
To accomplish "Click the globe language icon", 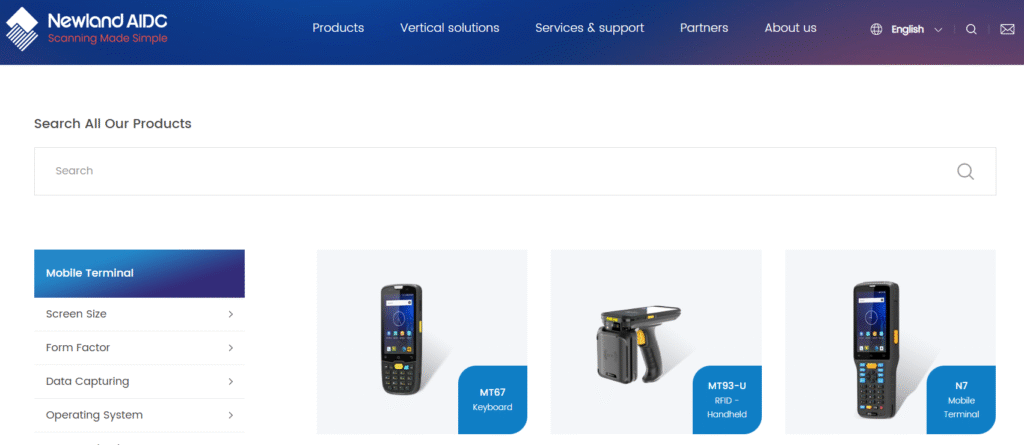I will click(876, 29).
